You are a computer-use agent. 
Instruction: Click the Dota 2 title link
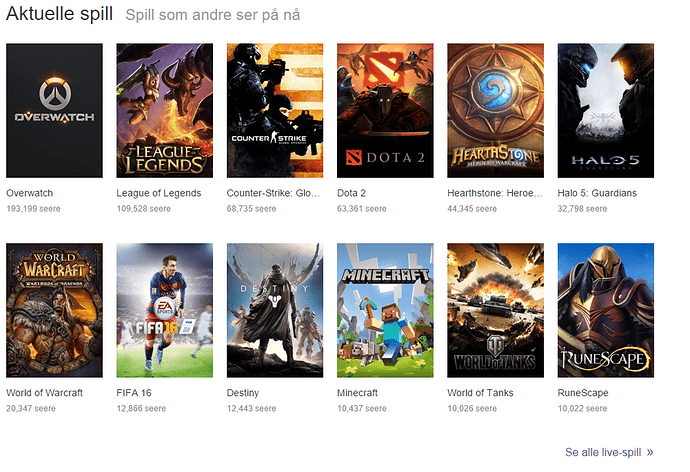point(351,193)
